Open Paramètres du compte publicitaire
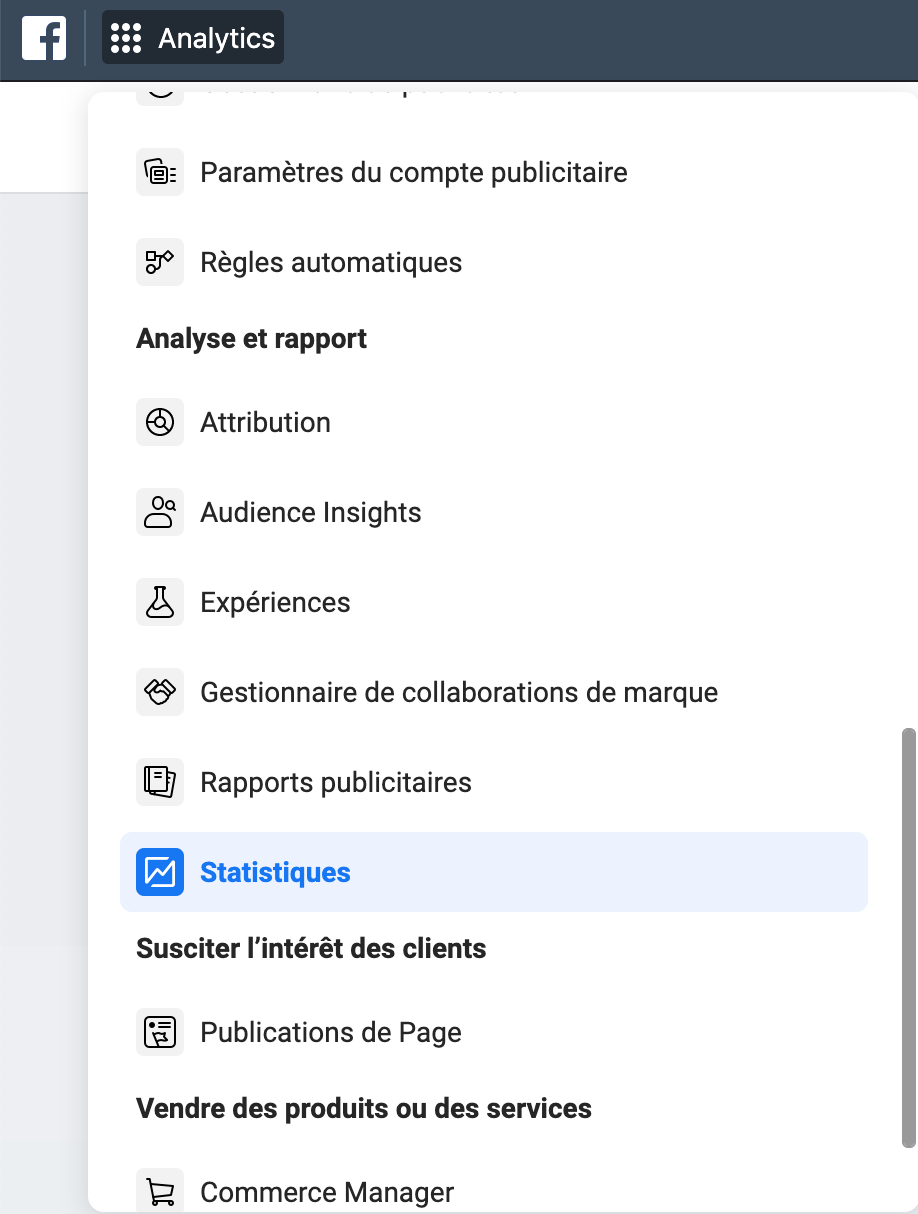918x1214 pixels. 413,172
